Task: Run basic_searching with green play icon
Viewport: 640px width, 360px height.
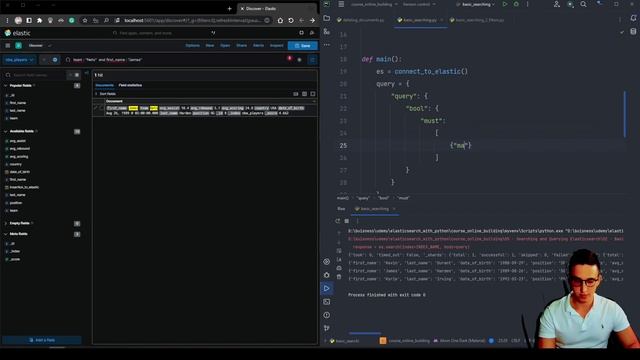Action: click(x=504, y=4)
